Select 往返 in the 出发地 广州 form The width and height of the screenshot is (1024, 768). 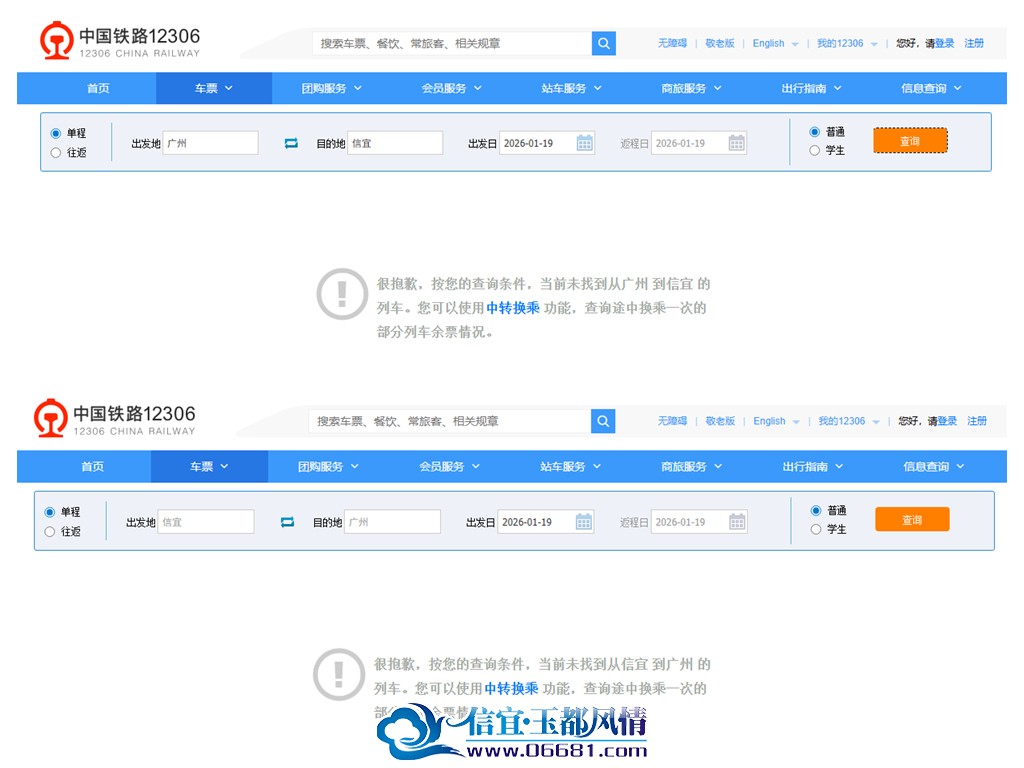click(56, 153)
